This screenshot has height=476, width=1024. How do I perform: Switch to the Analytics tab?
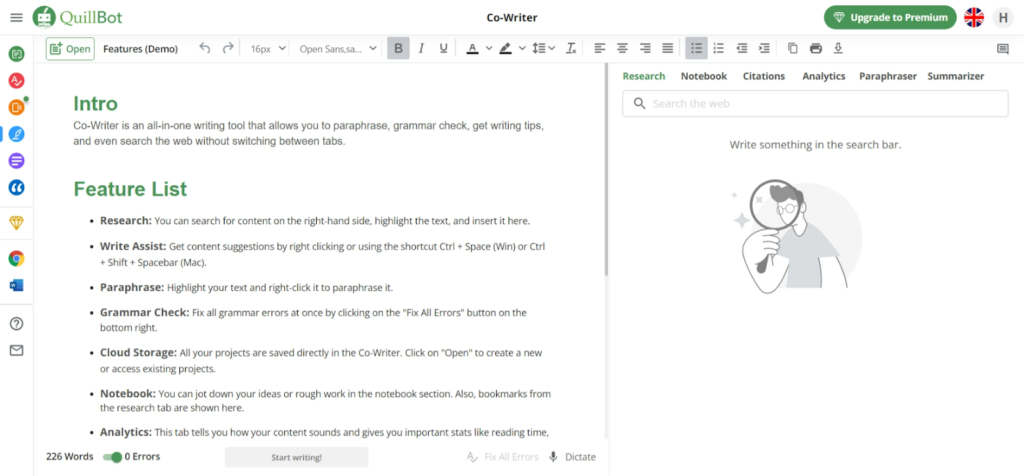pos(824,76)
